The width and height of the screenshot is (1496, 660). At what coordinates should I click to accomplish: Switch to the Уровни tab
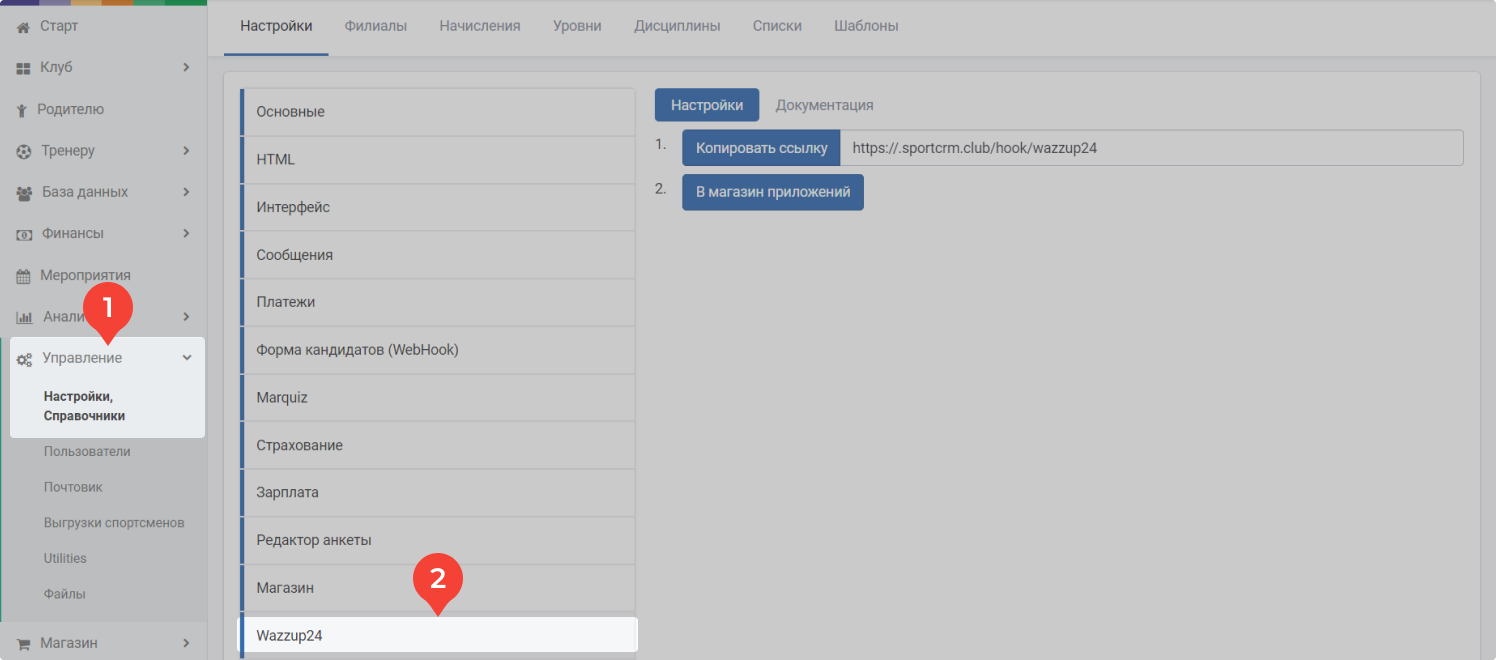point(577,26)
